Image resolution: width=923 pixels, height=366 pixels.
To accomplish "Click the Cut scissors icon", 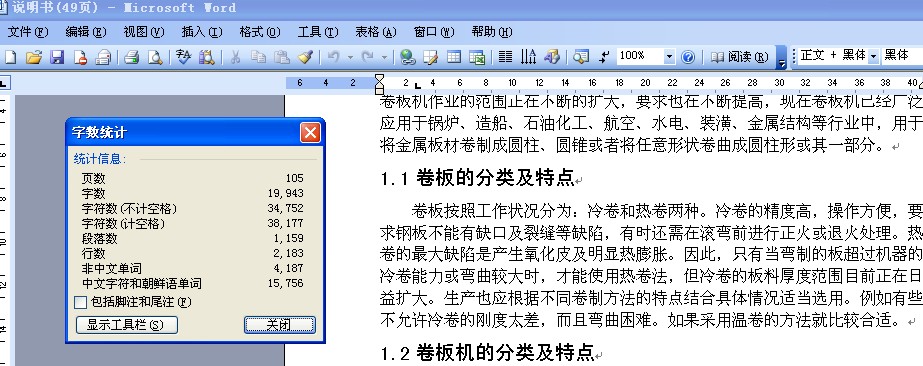I will click(x=235, y=57).
